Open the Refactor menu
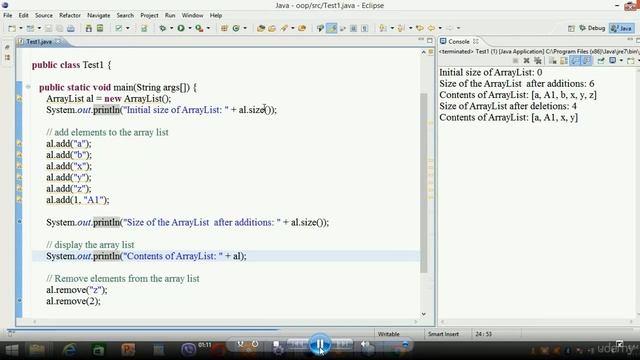Viewport: 640px width, 360px height. [70, 15]
